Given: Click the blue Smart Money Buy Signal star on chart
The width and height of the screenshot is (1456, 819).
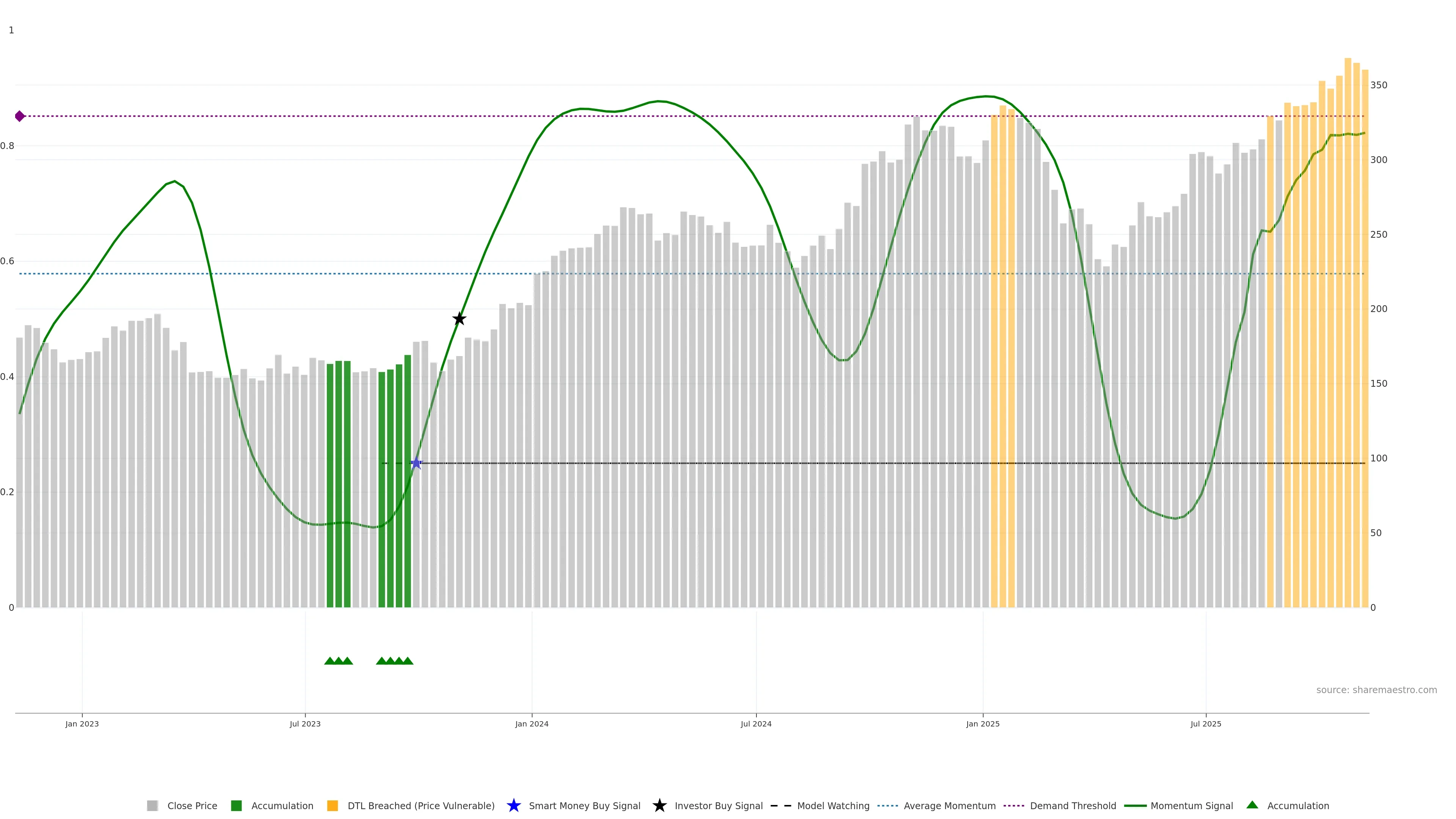Looking at the screenshot, I should click(x=416, y=463).
